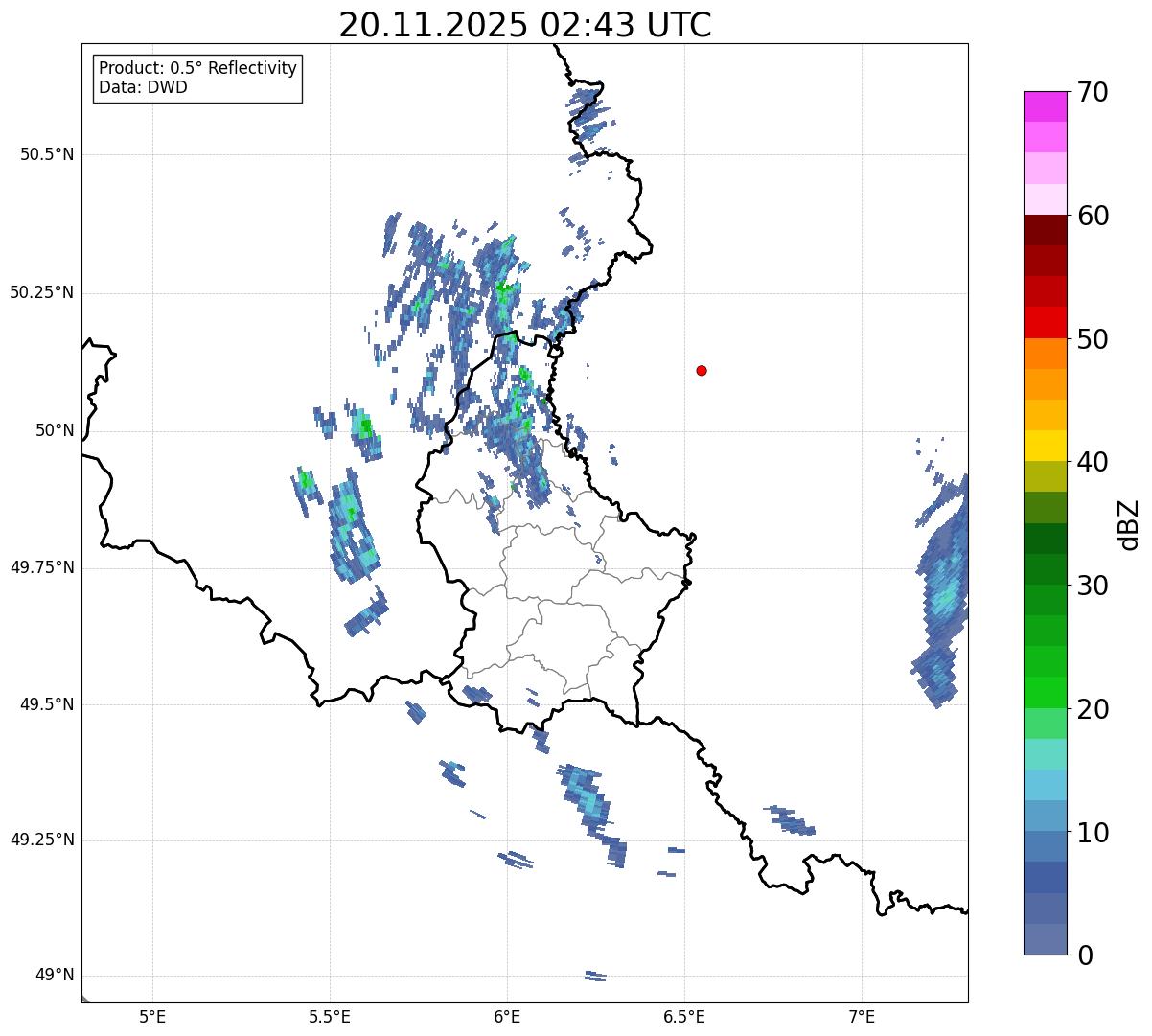Click the longitude label 6°E
The height and width of the screenshot is (1036, 1152).
pyautogui.click(x=507, y=1016)
